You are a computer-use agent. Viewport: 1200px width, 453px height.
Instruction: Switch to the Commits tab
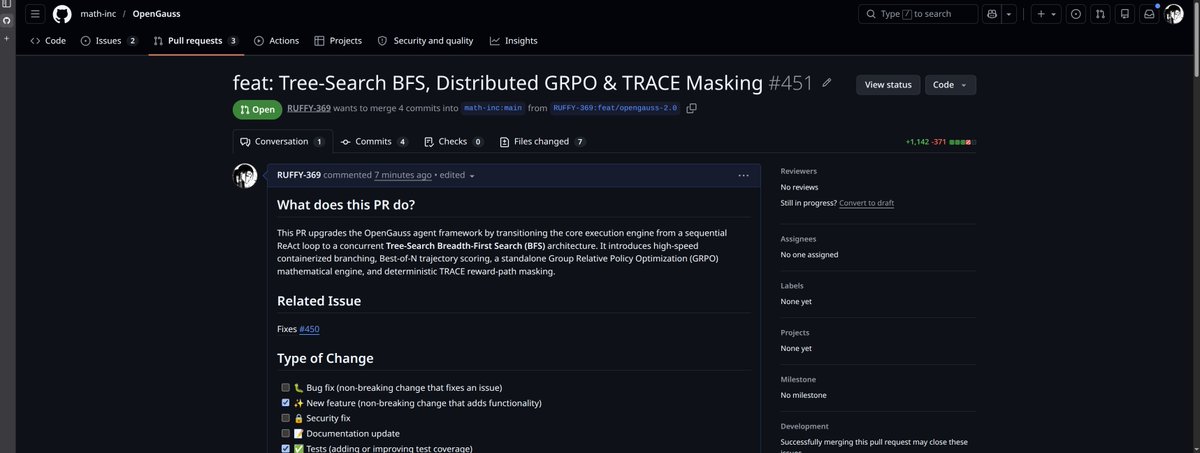[374, 142]
